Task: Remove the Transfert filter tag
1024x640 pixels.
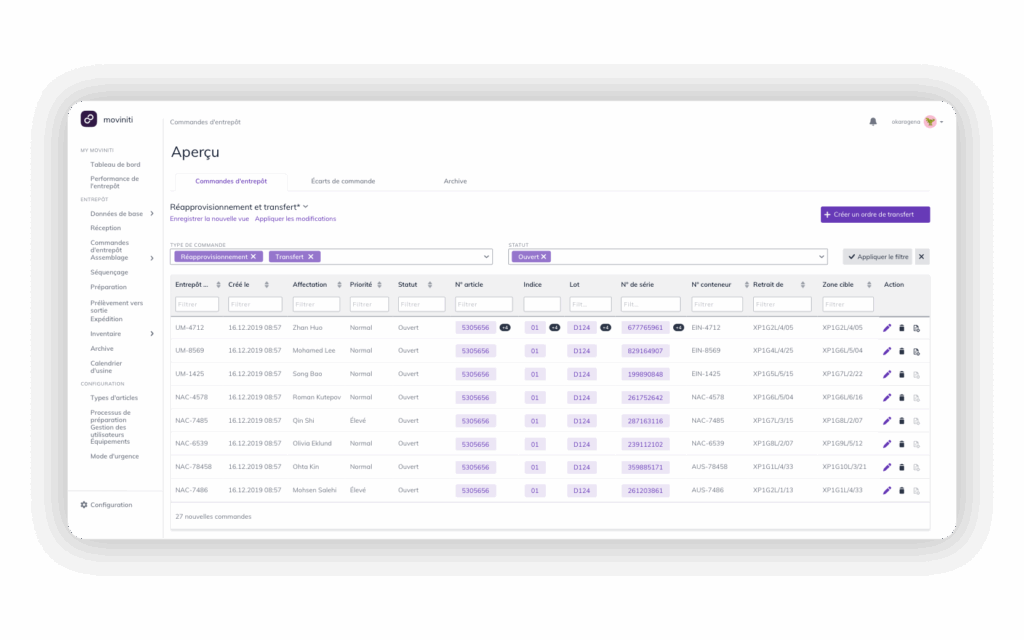Action: click(x=311, y=257)
